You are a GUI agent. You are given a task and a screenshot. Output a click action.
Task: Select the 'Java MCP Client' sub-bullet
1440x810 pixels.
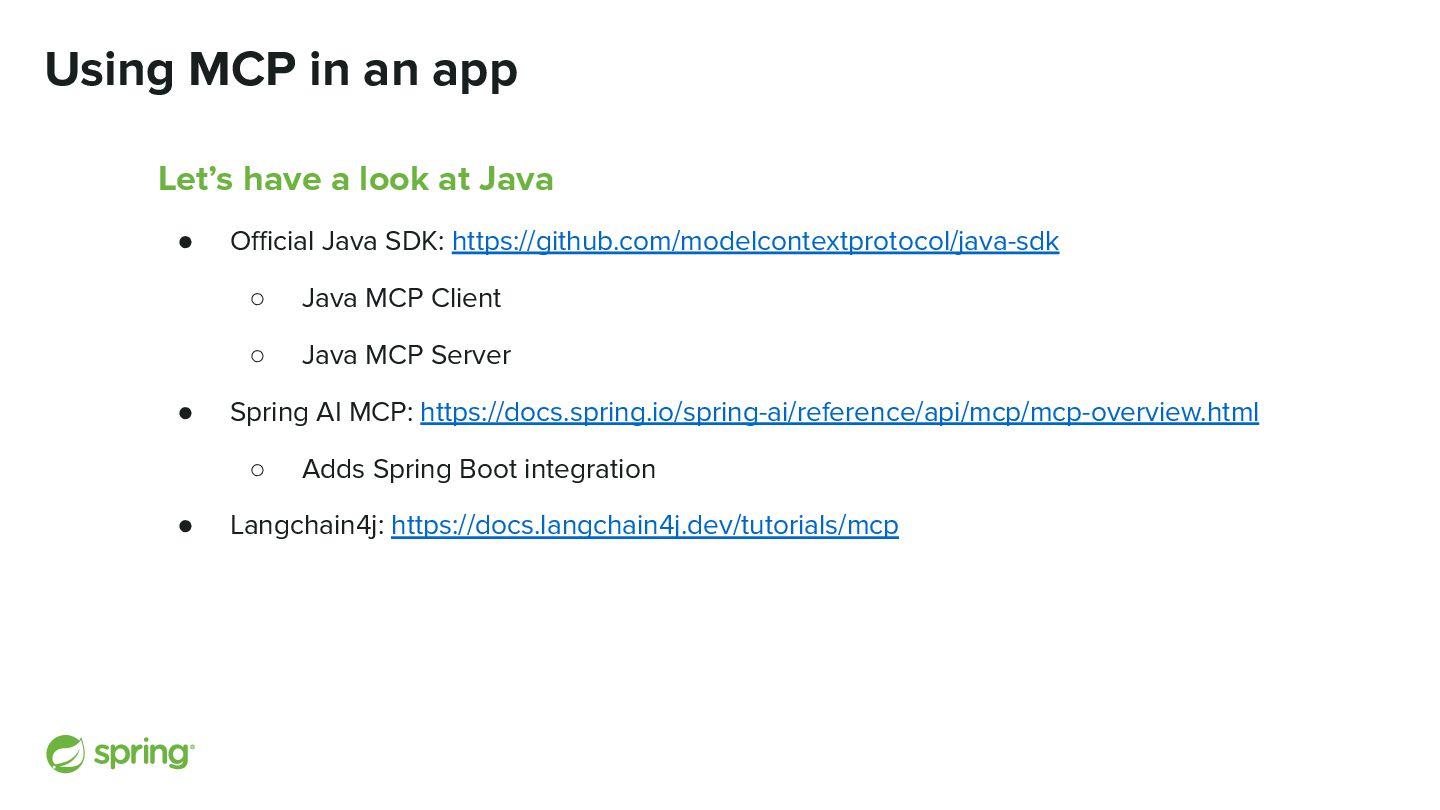coord(401,298)
